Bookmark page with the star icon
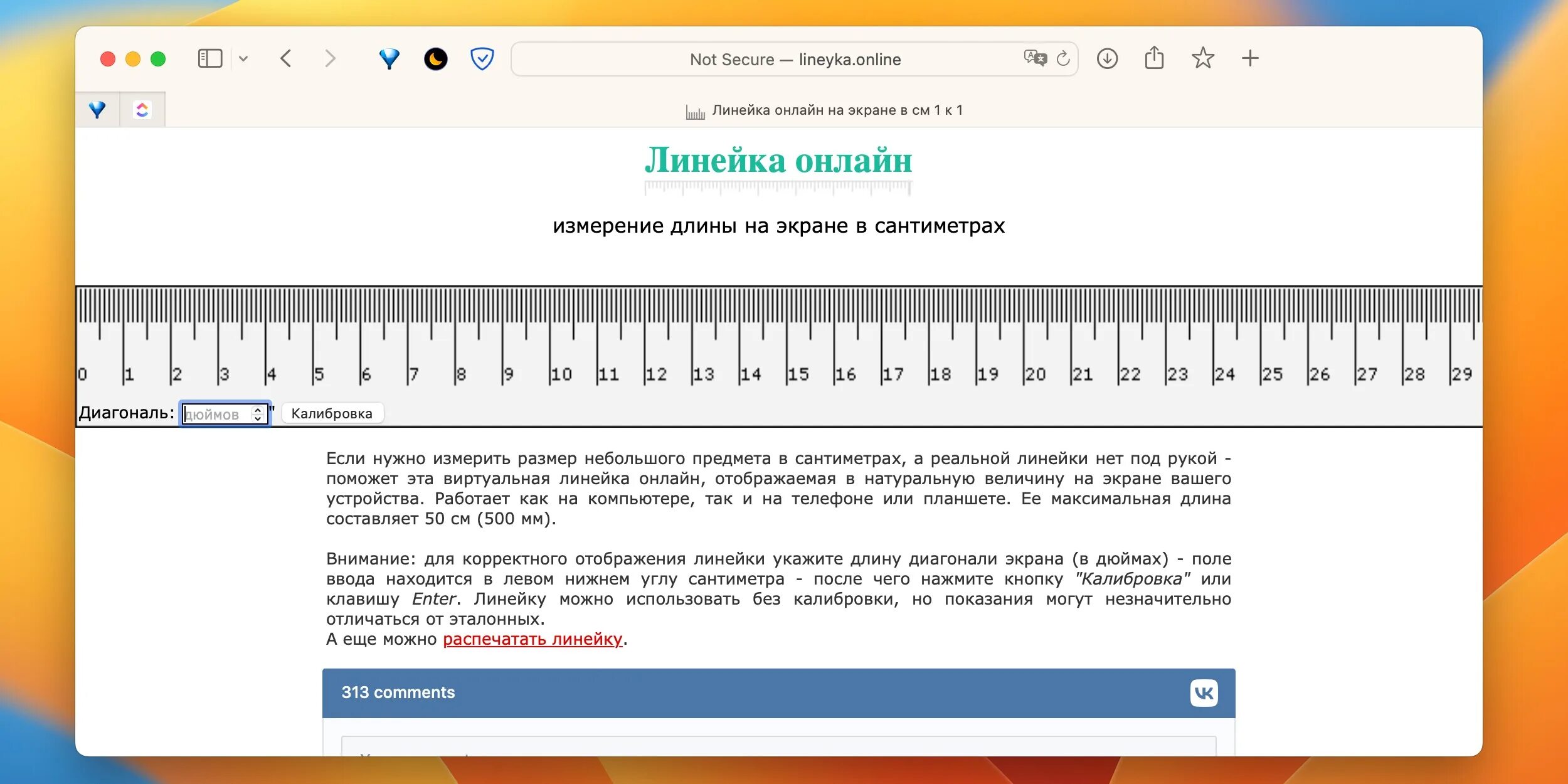 (1202, 58)
